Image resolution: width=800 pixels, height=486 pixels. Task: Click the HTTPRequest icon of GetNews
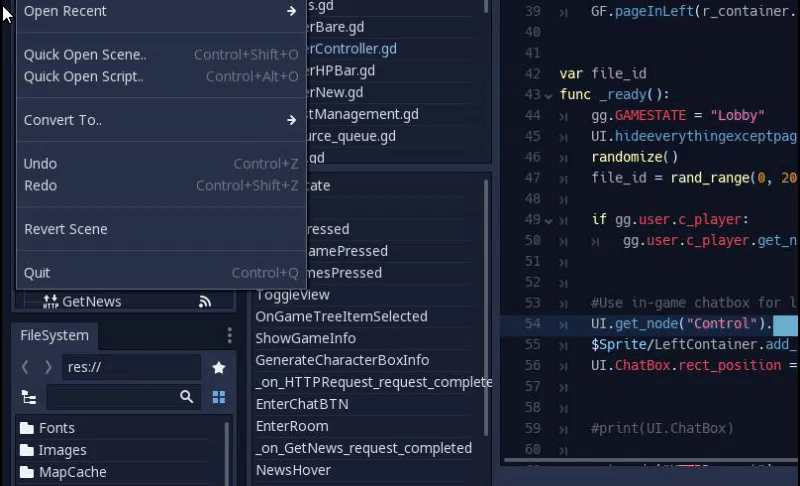51,302
